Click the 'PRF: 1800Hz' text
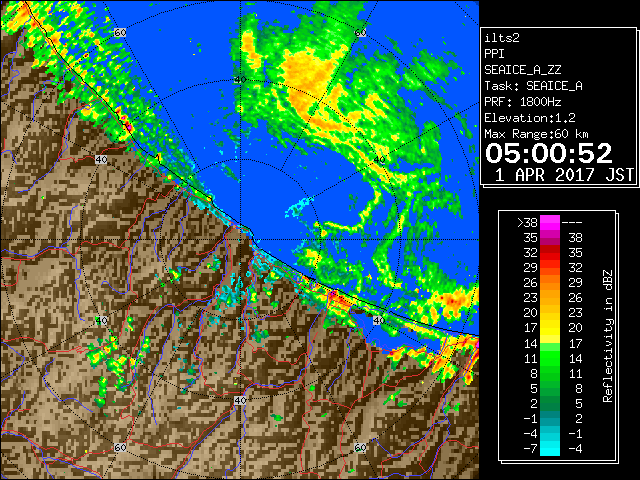Screen dimensions: 640x480 [522, 102]
